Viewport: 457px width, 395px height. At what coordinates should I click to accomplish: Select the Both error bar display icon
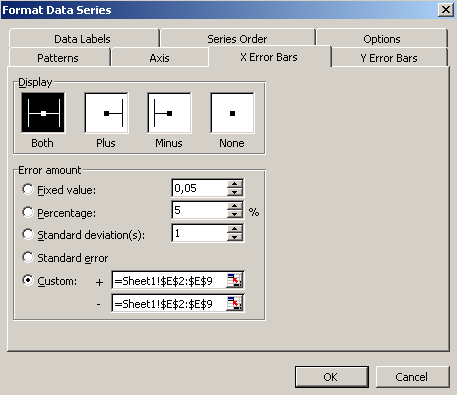point(43,113)
